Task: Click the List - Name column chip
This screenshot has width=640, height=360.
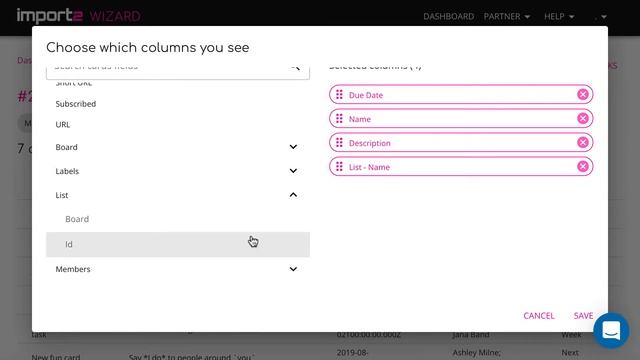Action: (461, 167)
